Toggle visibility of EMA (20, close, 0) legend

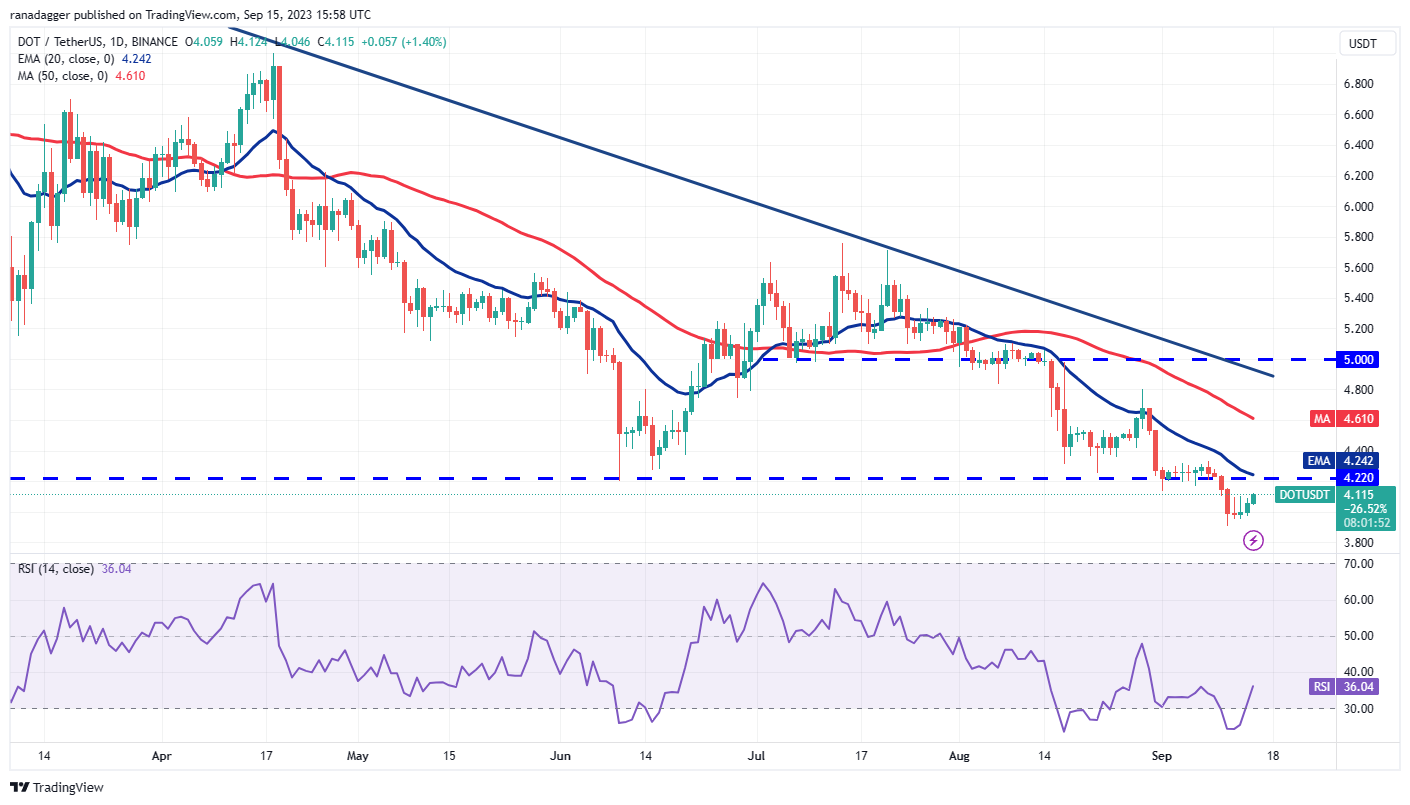click(x=67, y=59)
